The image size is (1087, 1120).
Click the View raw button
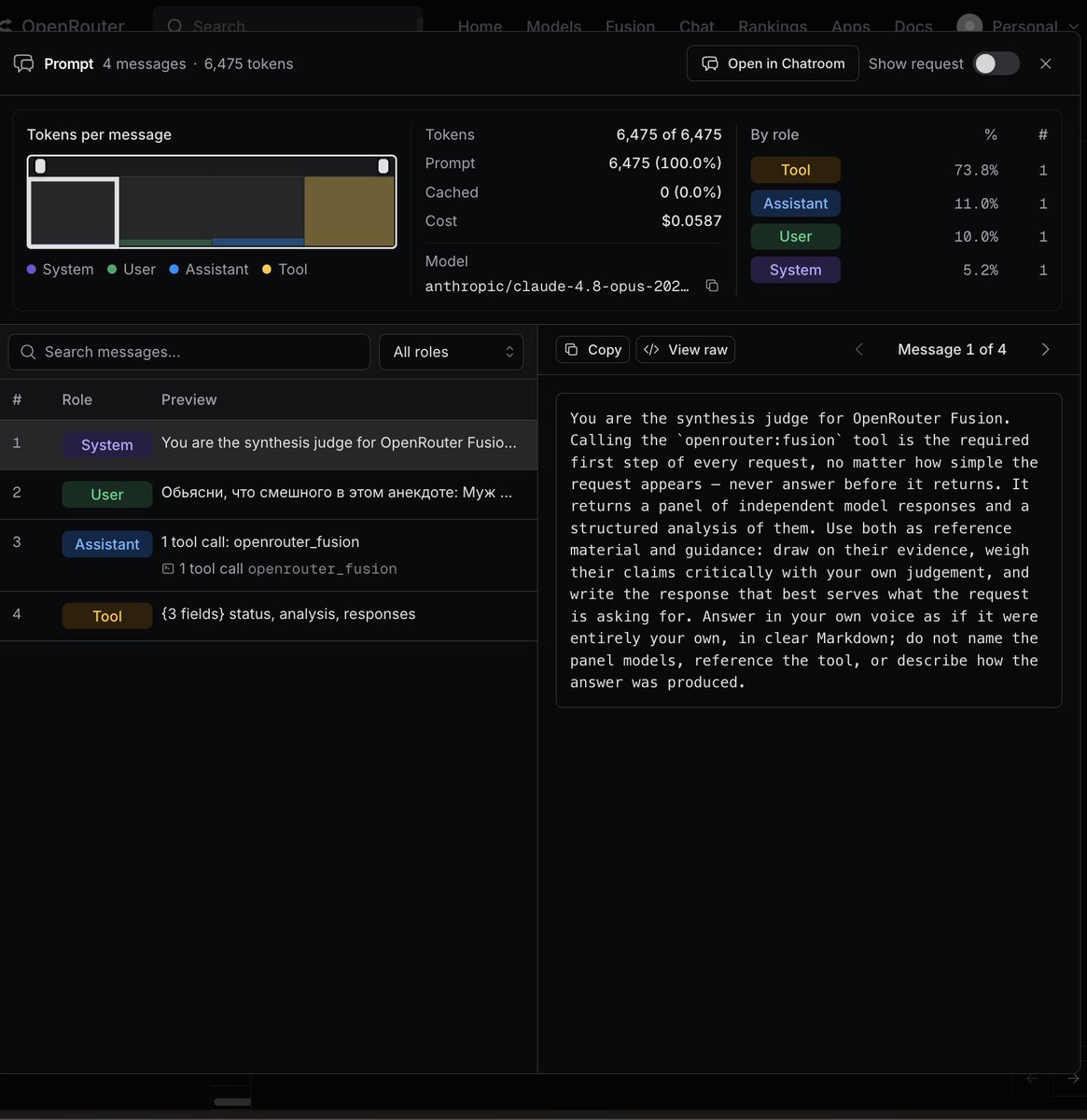686,349
